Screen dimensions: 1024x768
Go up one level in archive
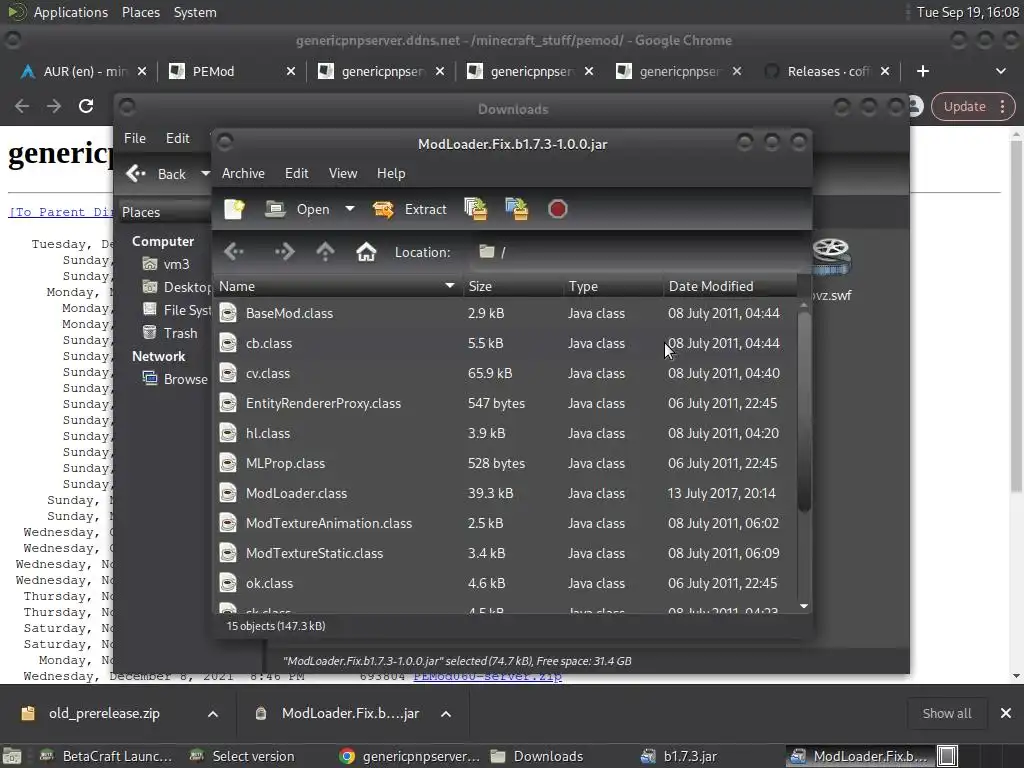(x=325, y=252)
